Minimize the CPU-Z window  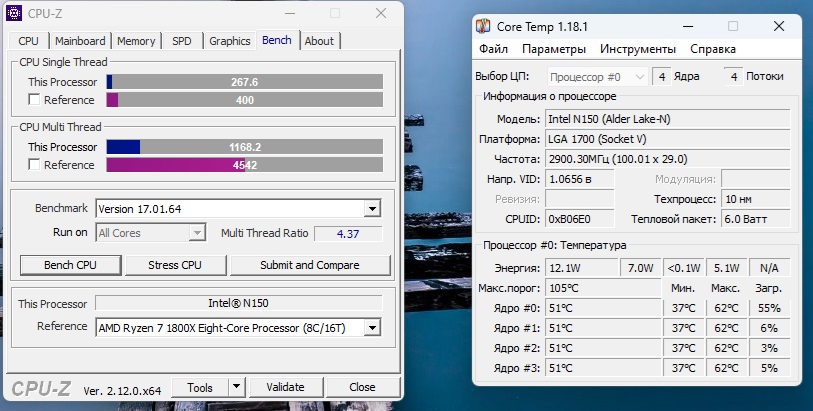pos(290,13)
